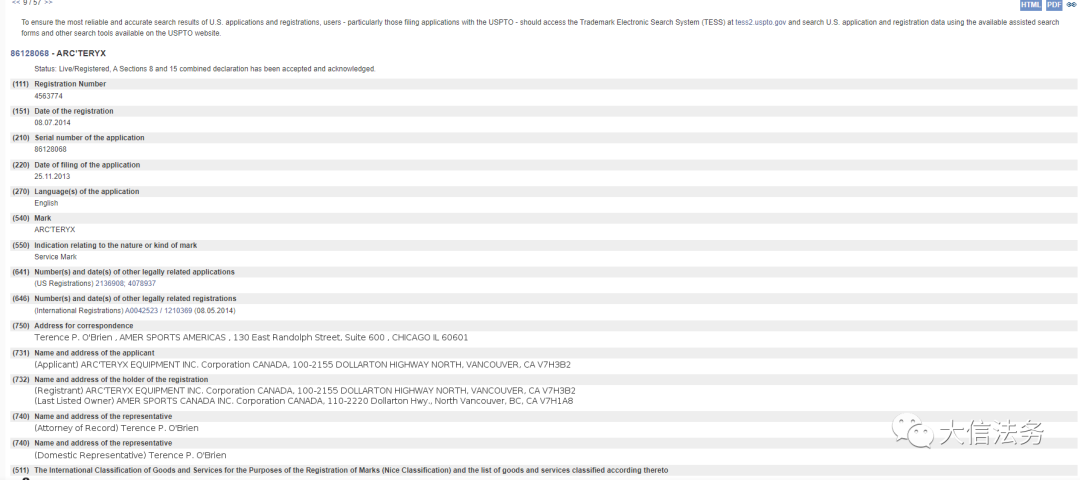Go to previous record with << arrows
This screenshot has width=1080, height=480.
click(x=16, y=2)
